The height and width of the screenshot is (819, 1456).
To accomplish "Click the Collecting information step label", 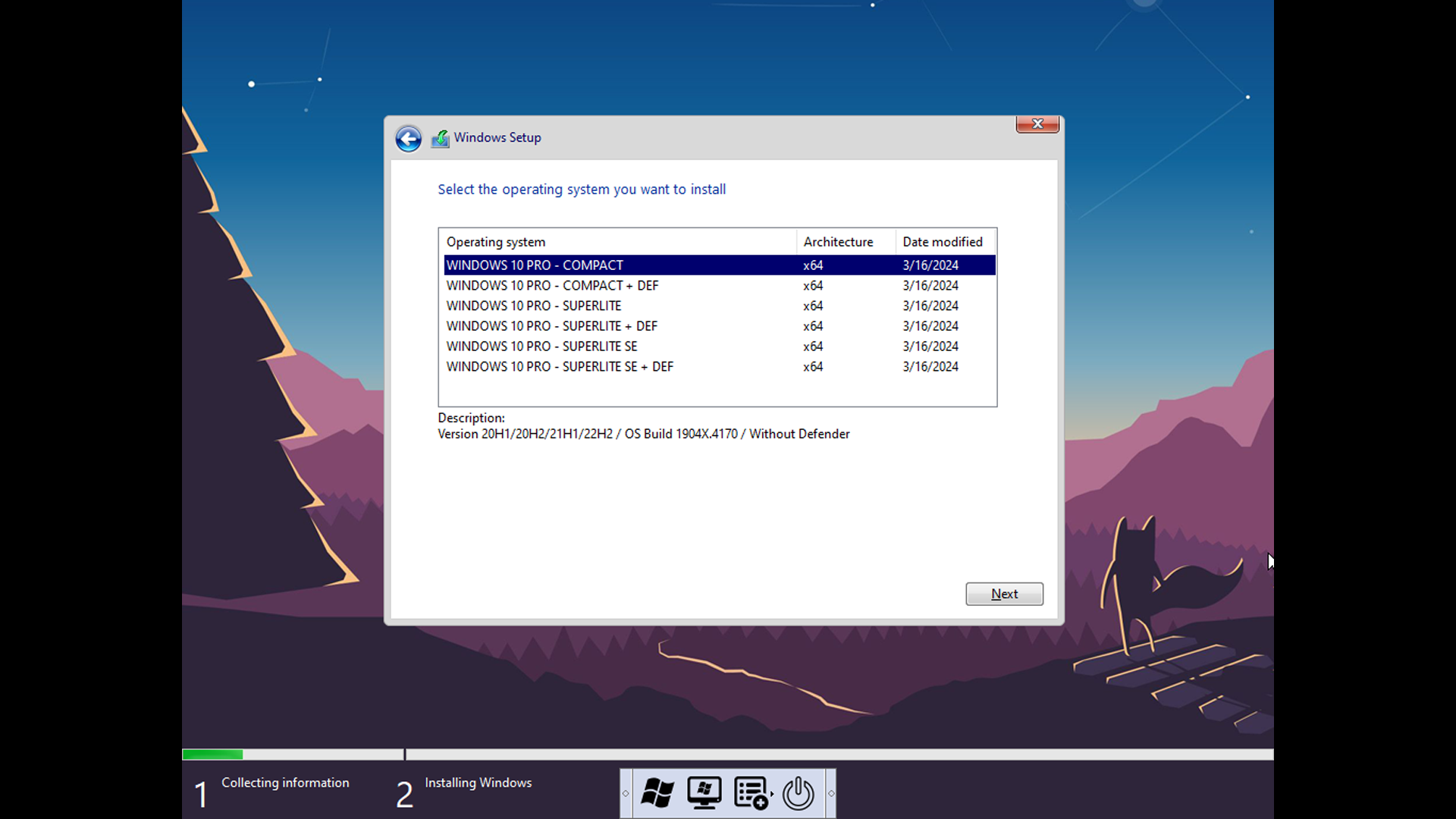I will point(285,783).
